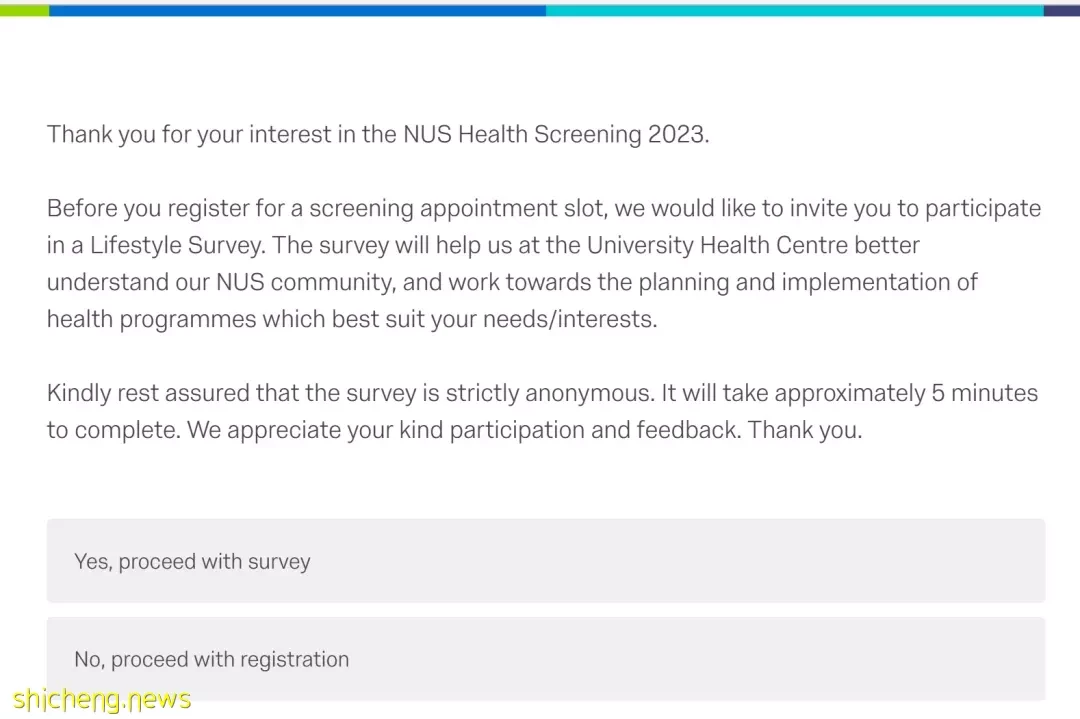Click the cyan progress bar segment

[795, 10]
